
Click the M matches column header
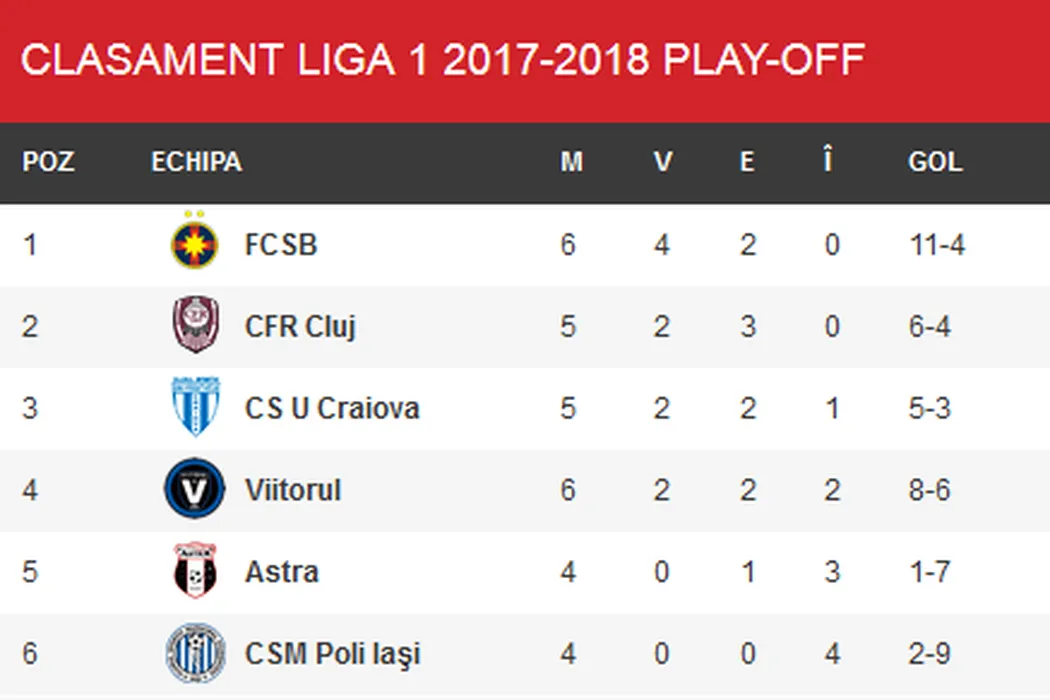pos(571,162)
